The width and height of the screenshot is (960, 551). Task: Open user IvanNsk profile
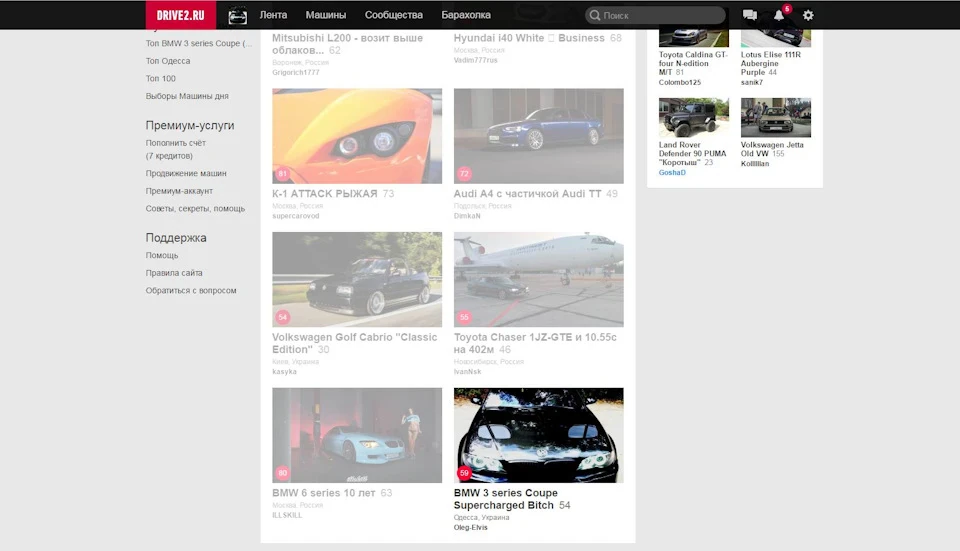click(x=468, y=372)
